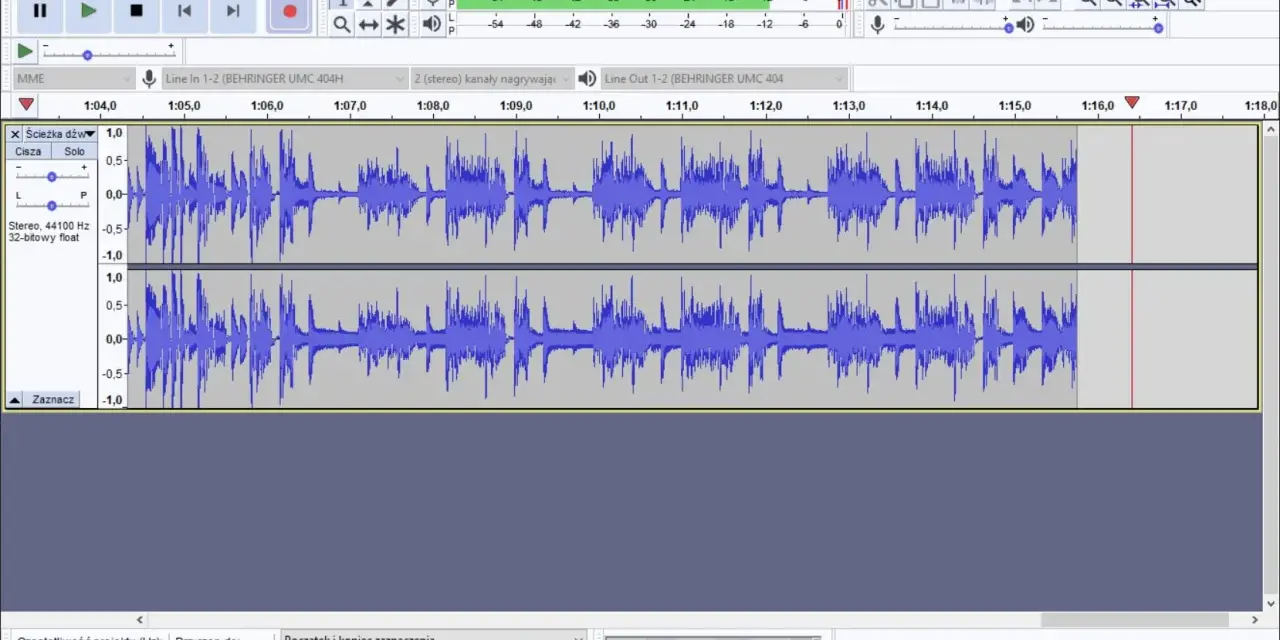Adjust the recording volume slider

[953, 25]
